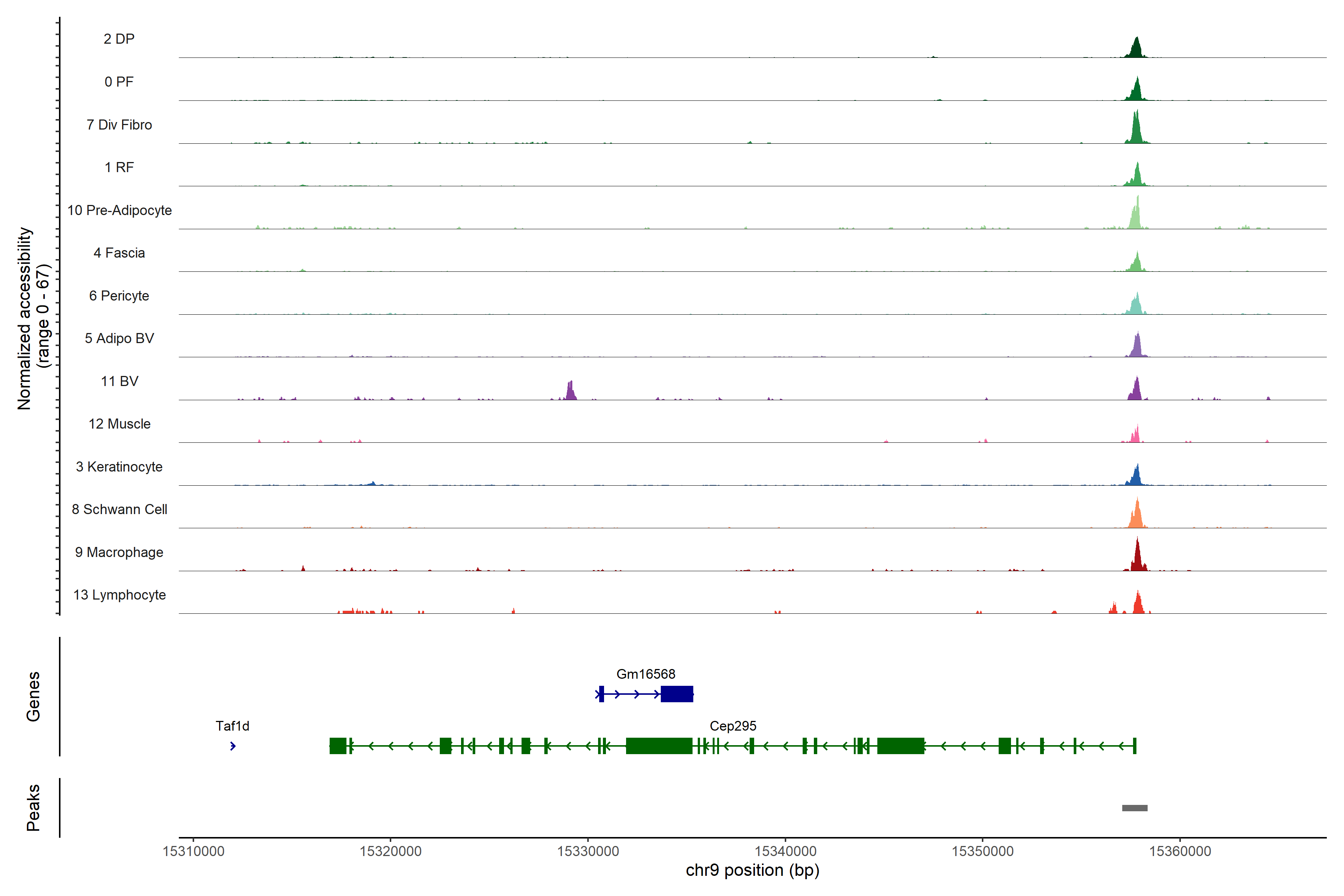Click the Peaks panel label

[x=33, y=808]
